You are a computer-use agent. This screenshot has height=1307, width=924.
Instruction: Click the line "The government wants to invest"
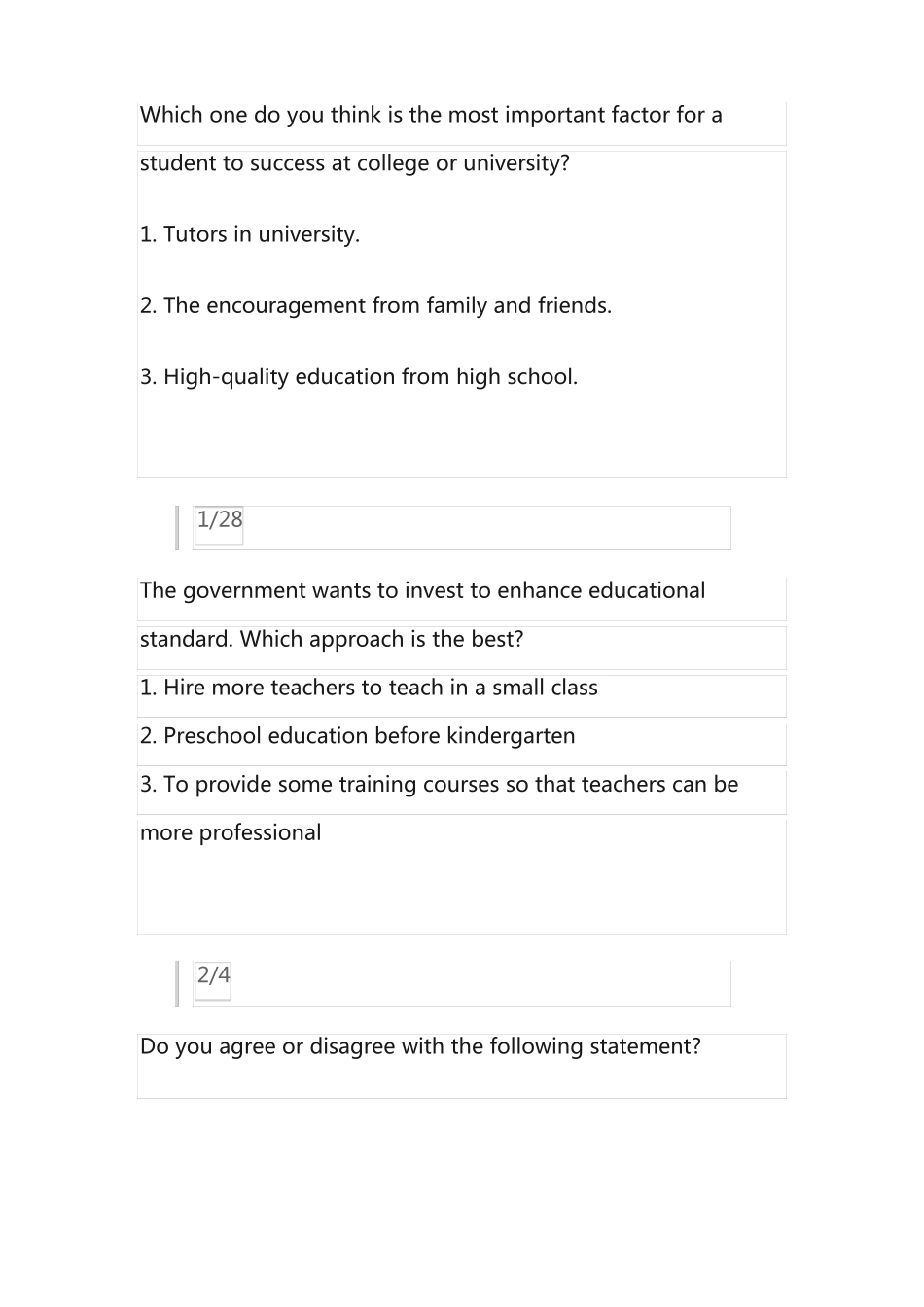click(x=422, y=591)
